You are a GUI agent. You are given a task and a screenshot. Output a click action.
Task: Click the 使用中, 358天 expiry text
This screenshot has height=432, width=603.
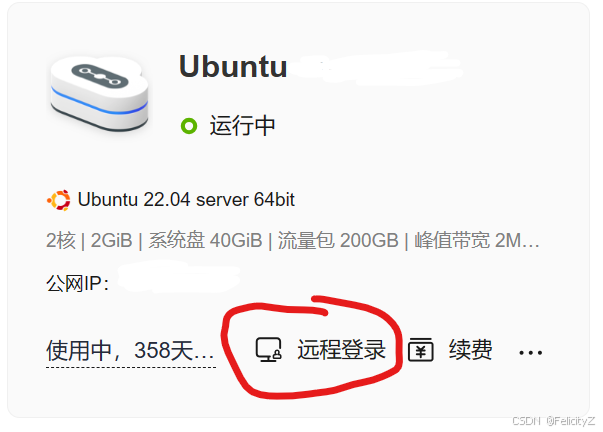click(x=130, y=350)
